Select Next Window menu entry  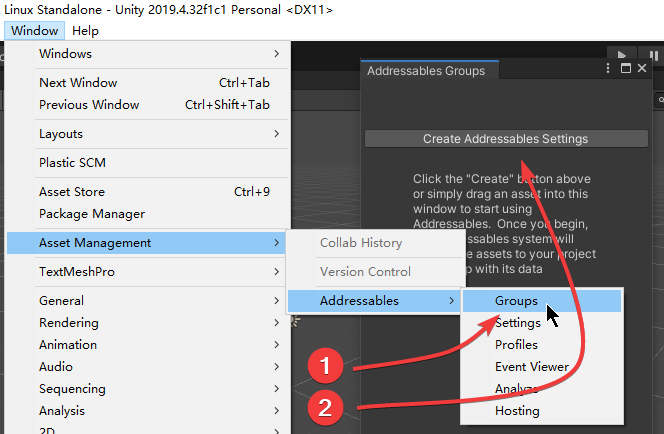pyautogui.click(x=148, y=83)
